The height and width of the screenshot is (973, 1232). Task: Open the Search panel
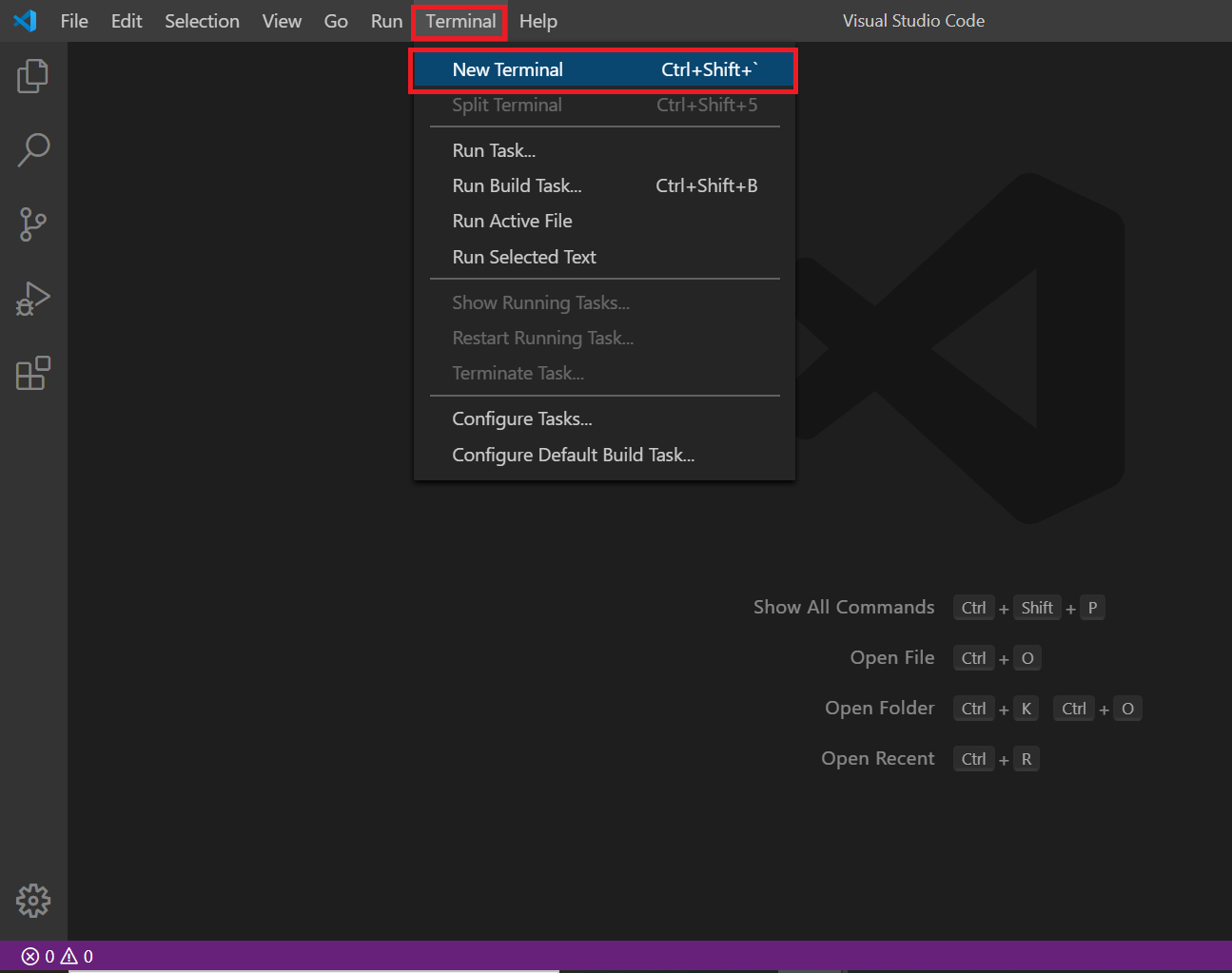tap(32, 150)
